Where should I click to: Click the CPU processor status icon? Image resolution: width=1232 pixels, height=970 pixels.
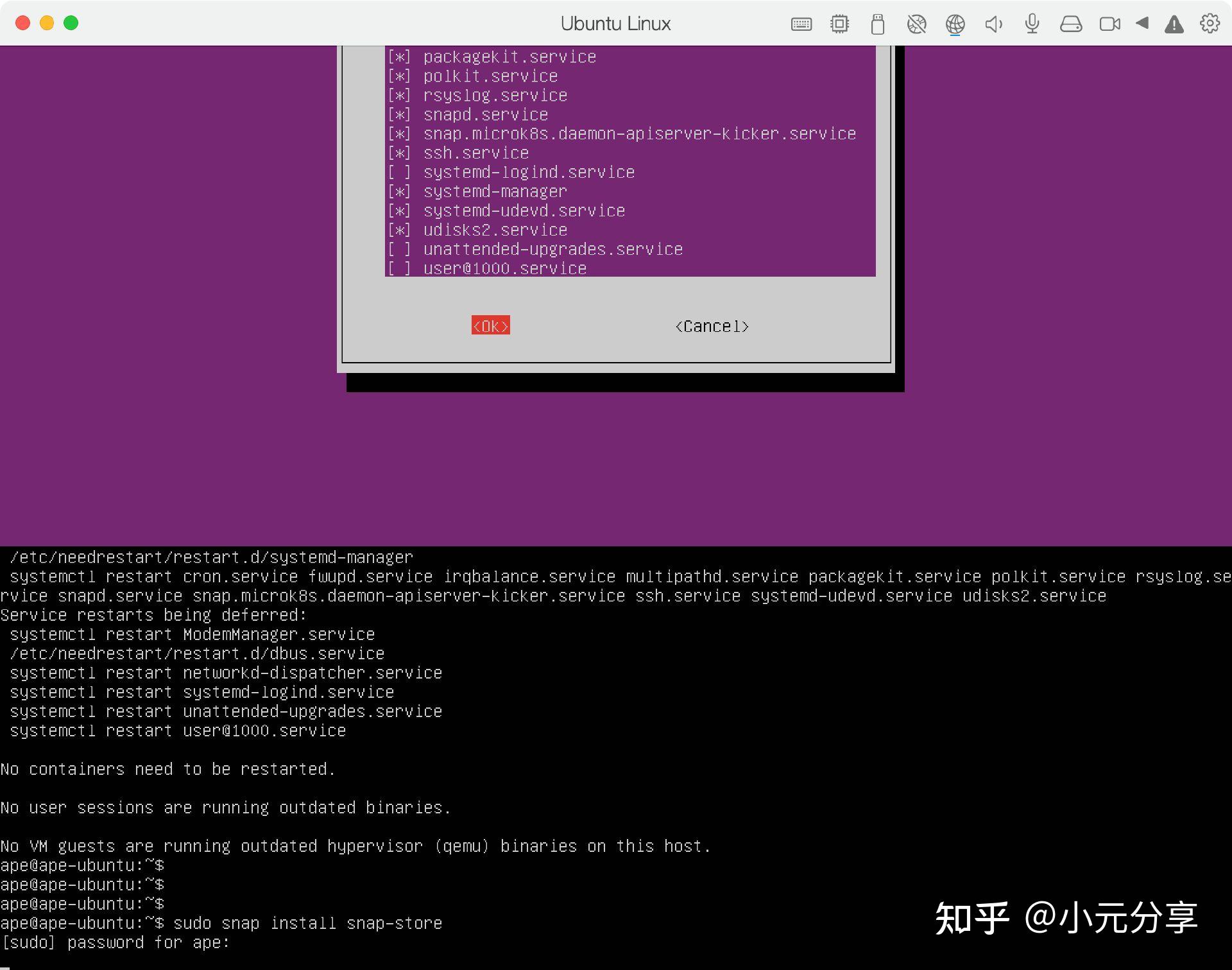click(839, 24)
